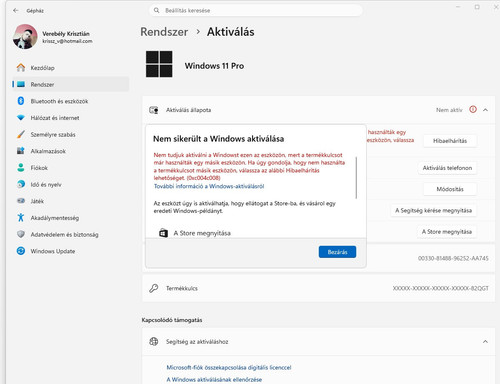
Task: Click the user profile picture
Action: pyautogui.click(x=25, y=36)
